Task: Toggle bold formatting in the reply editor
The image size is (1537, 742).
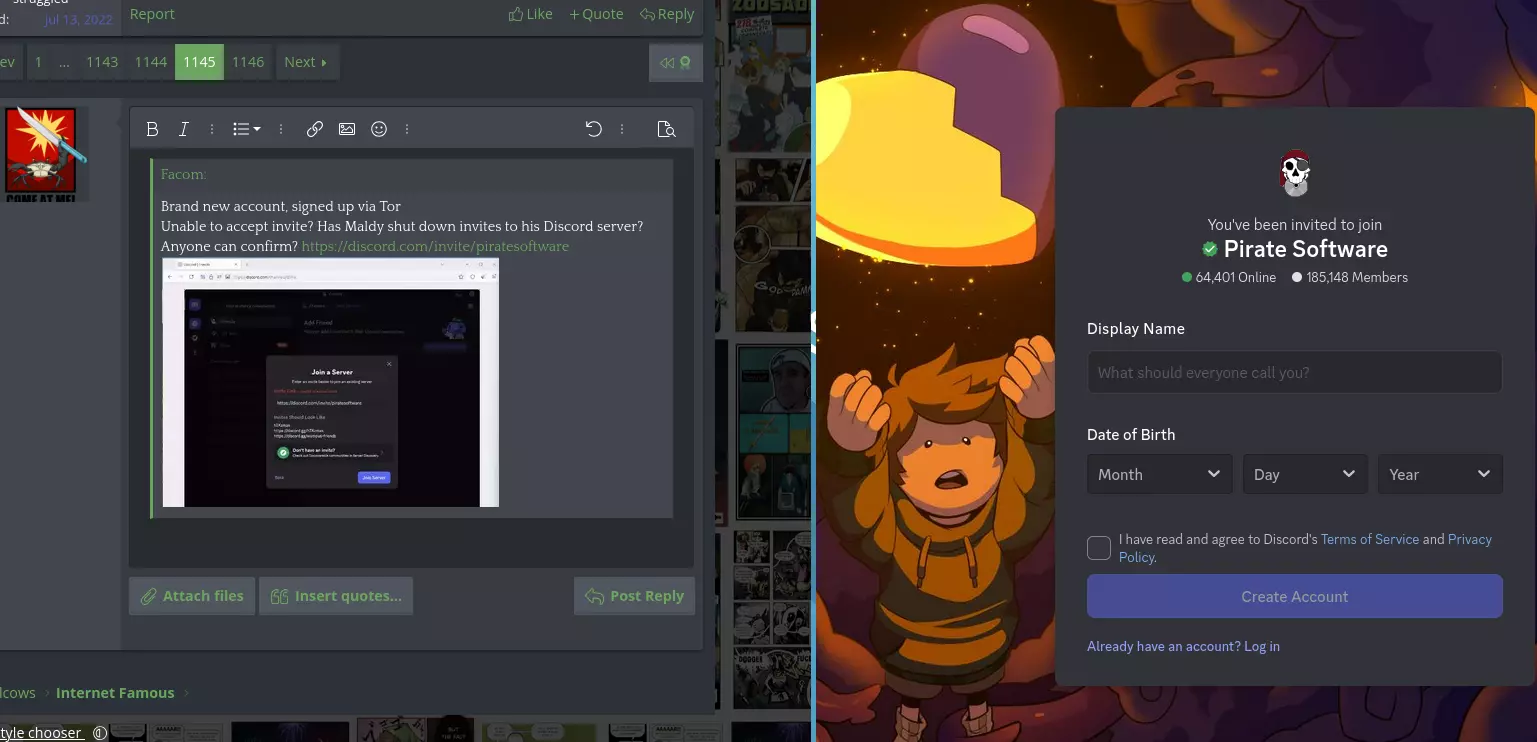Action: point(152,129)
